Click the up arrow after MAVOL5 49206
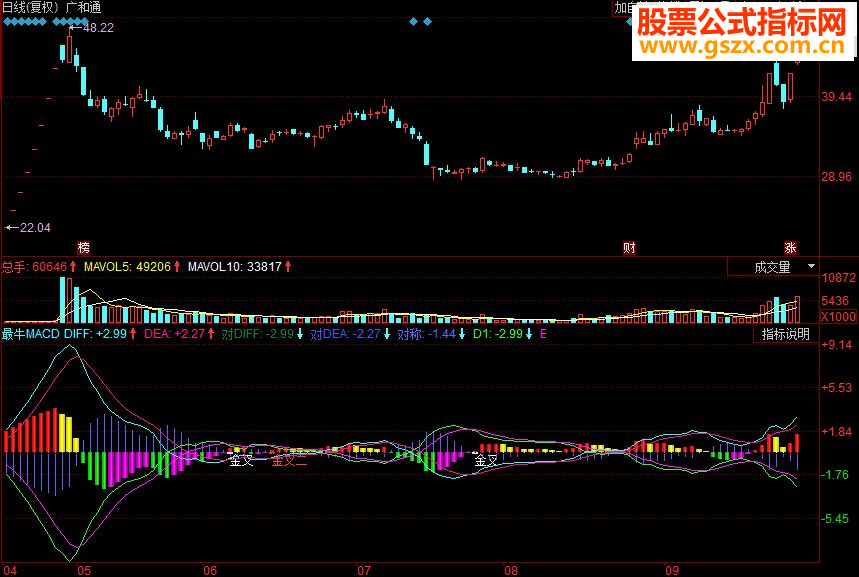This screenshot has height=577, width=859. [177, 267]
